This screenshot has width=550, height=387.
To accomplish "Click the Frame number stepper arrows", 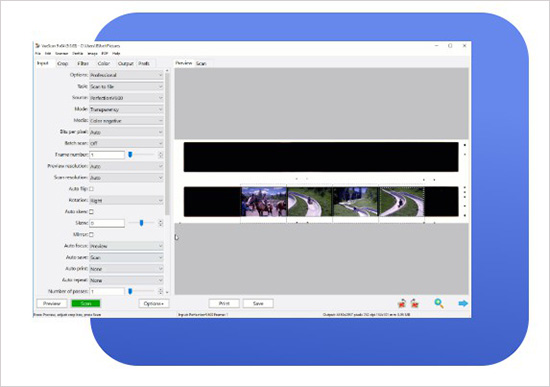I will (161, 155).
